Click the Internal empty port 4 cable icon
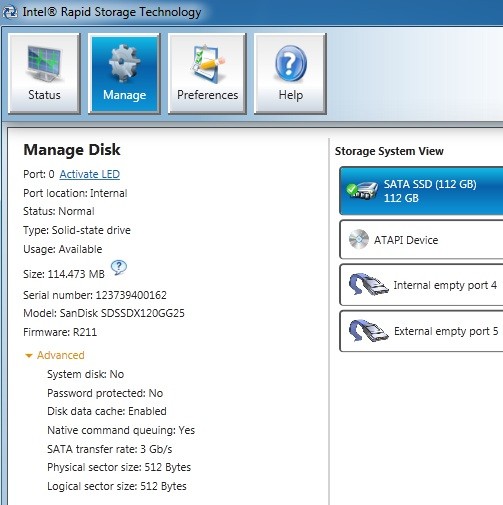503x505 pixels. click(368, 284)
